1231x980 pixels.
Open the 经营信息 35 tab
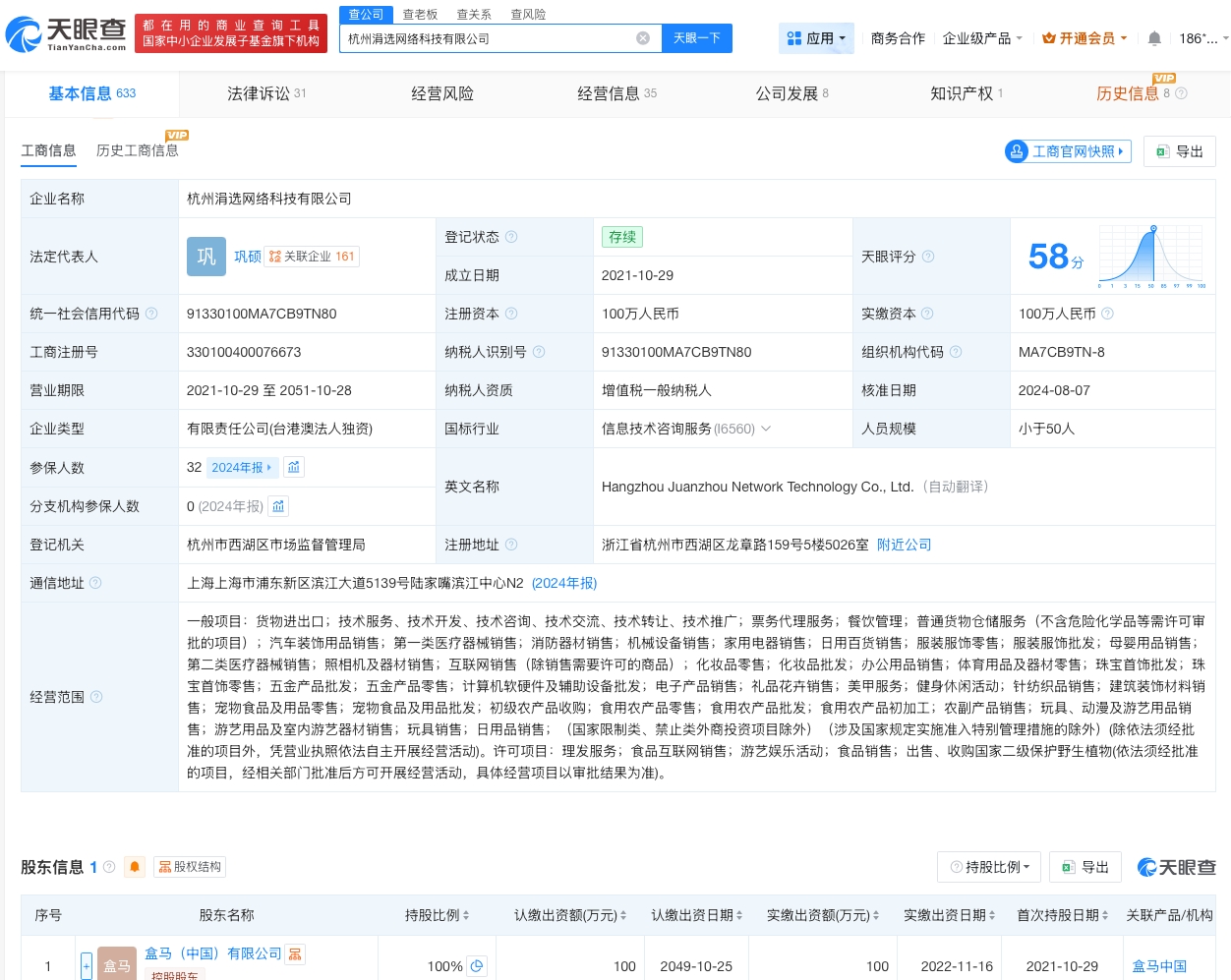616,93
